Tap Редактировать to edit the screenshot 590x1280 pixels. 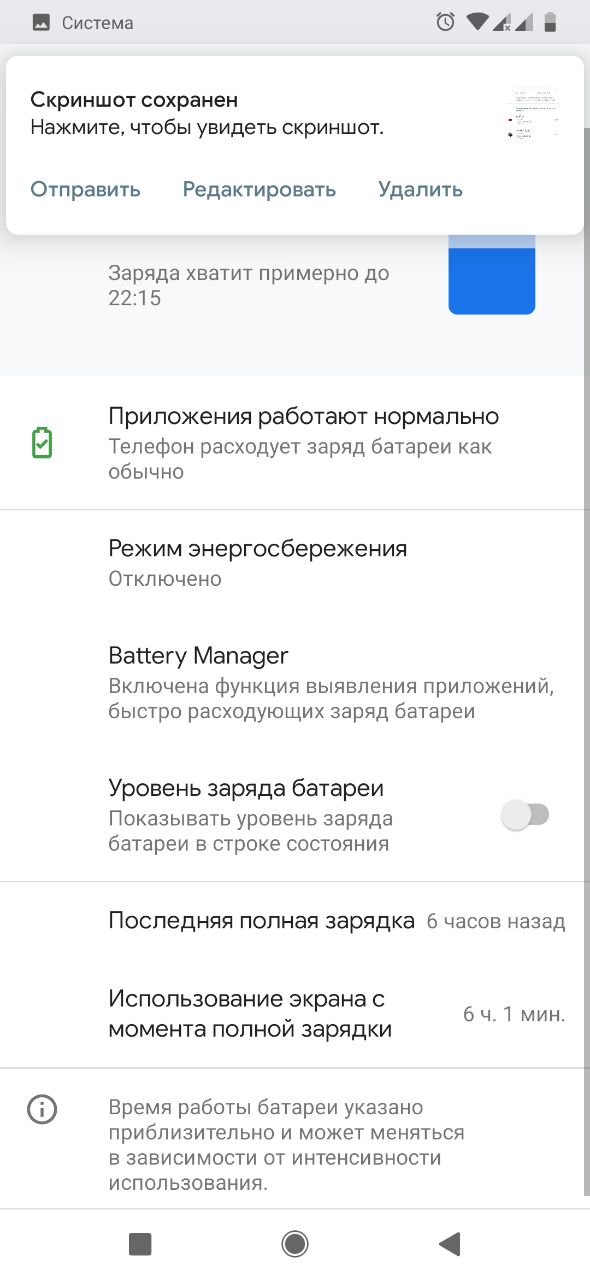(x=259, y=189)
